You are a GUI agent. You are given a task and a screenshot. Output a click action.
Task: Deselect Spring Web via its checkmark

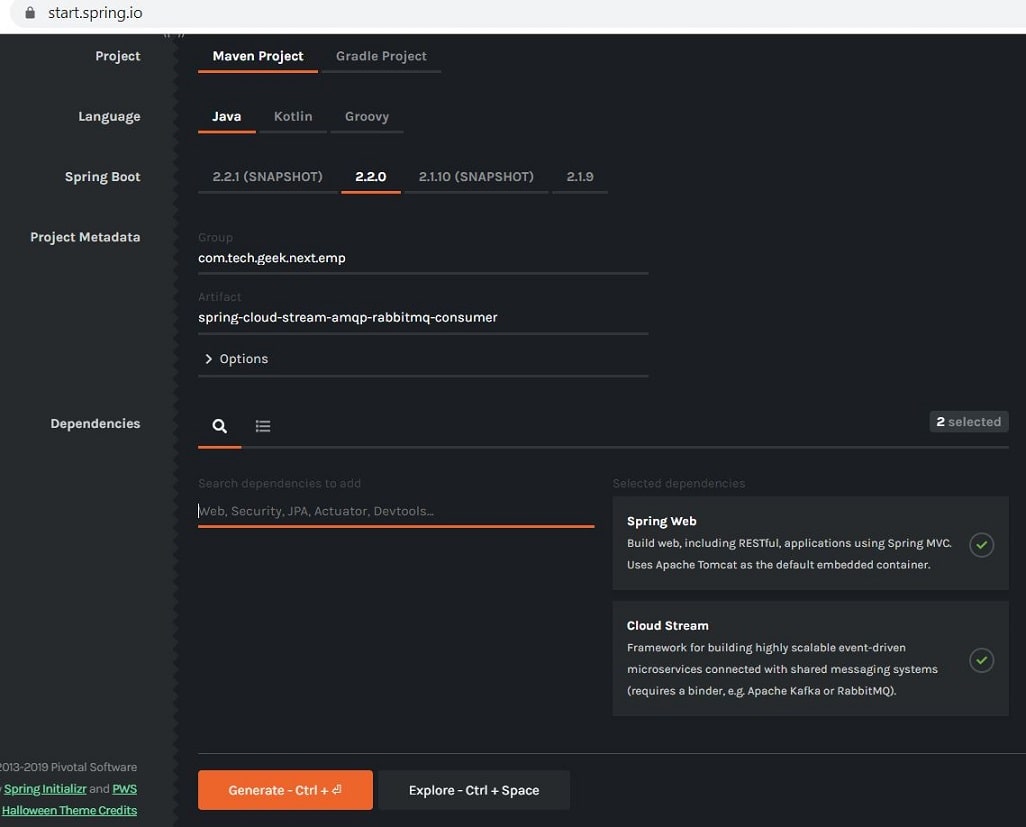point(981,544)
